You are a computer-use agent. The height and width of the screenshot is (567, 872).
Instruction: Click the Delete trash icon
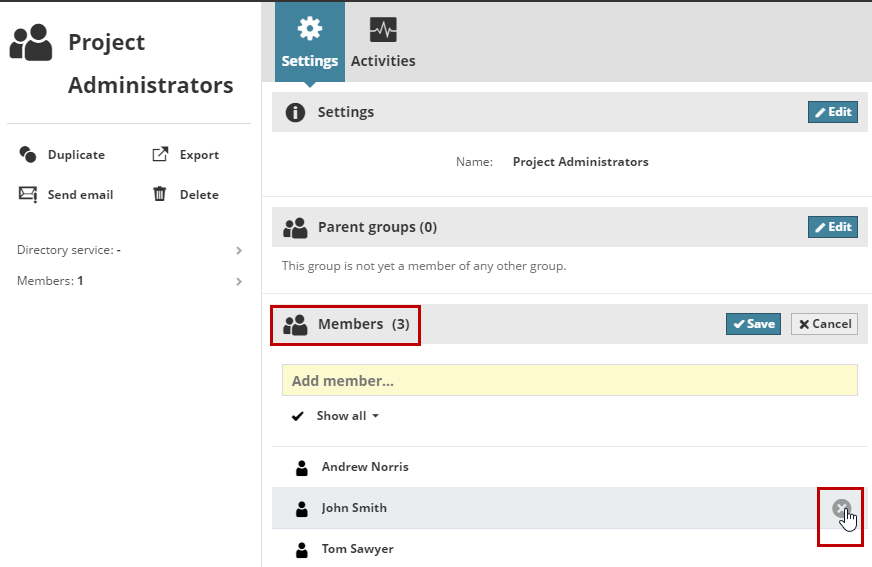click(159, 194)
